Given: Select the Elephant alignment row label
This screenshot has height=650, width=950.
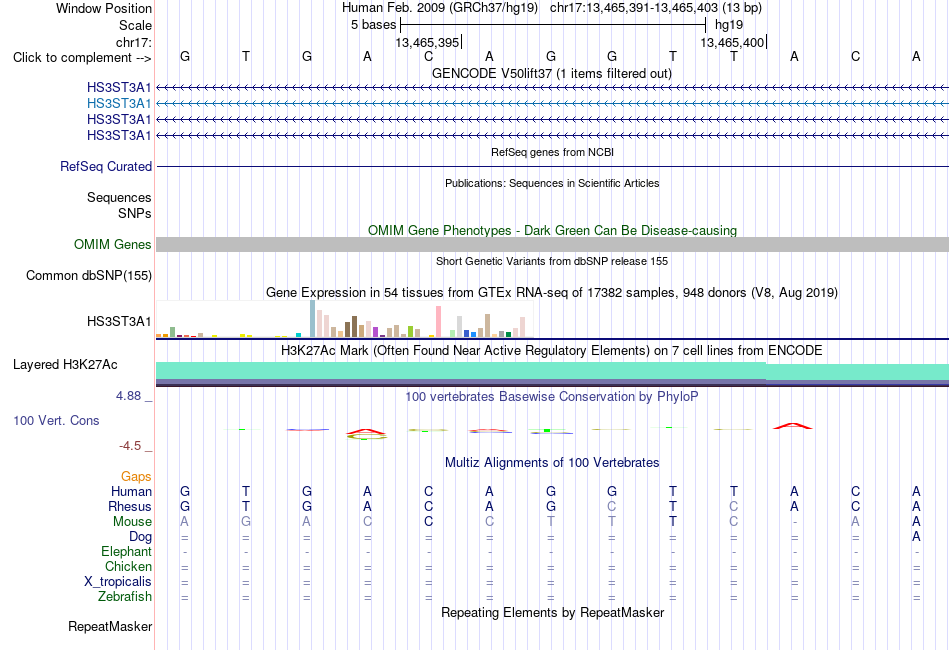Looking at the screenshot, I should click(126, 551).
